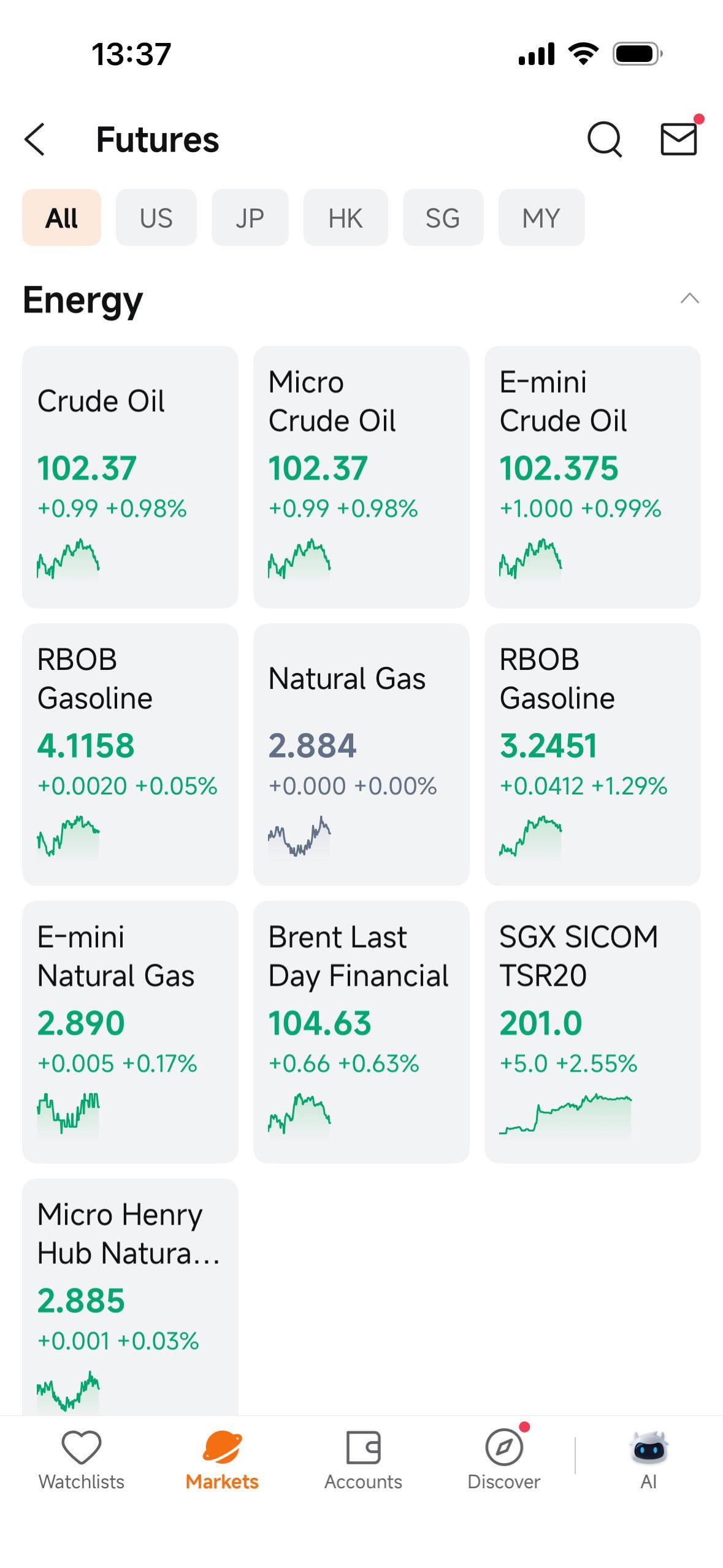Open the mail inbox icon

click(678, 139)
